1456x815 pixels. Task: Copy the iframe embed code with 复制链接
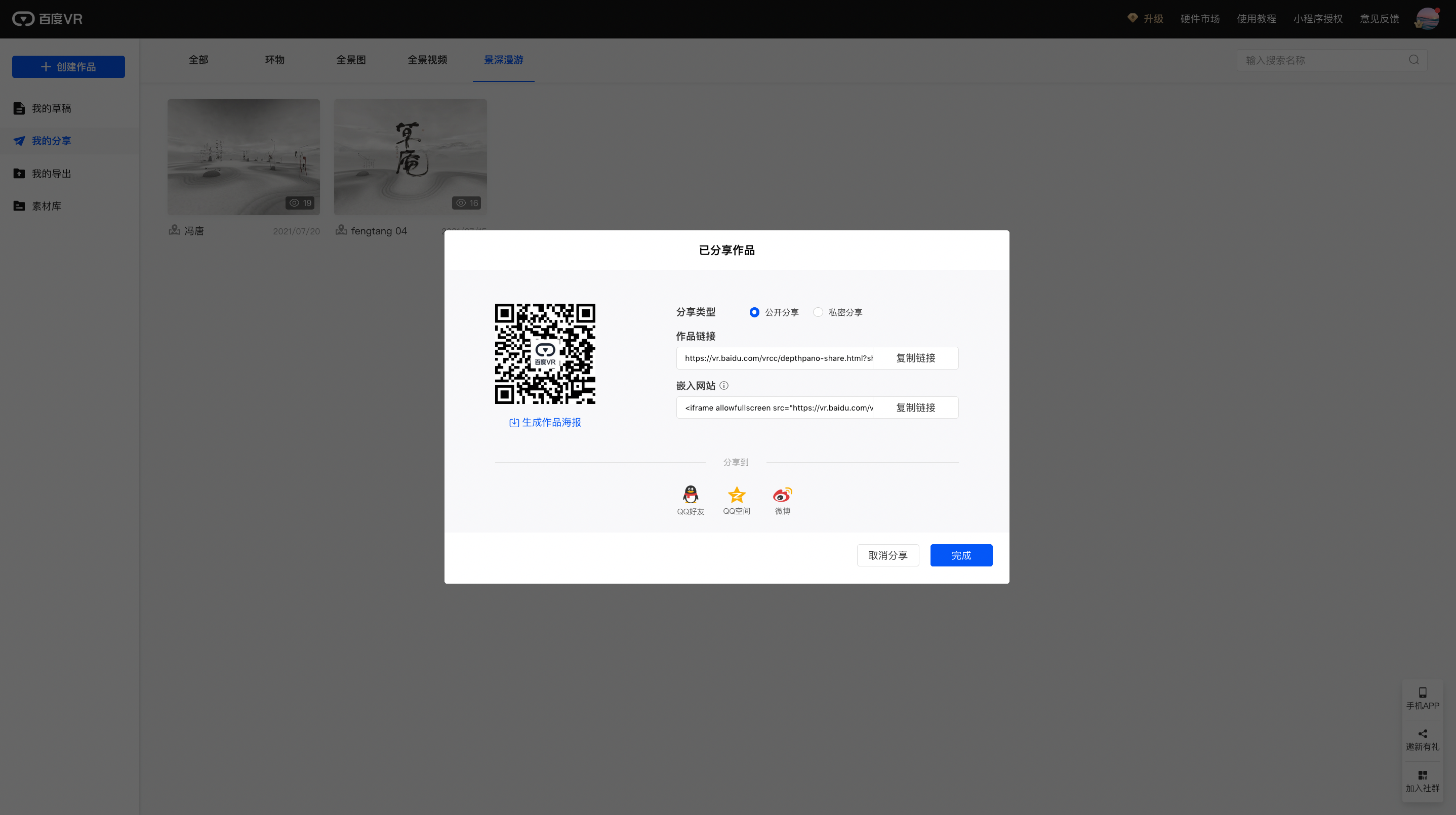(x=916, y=407)
